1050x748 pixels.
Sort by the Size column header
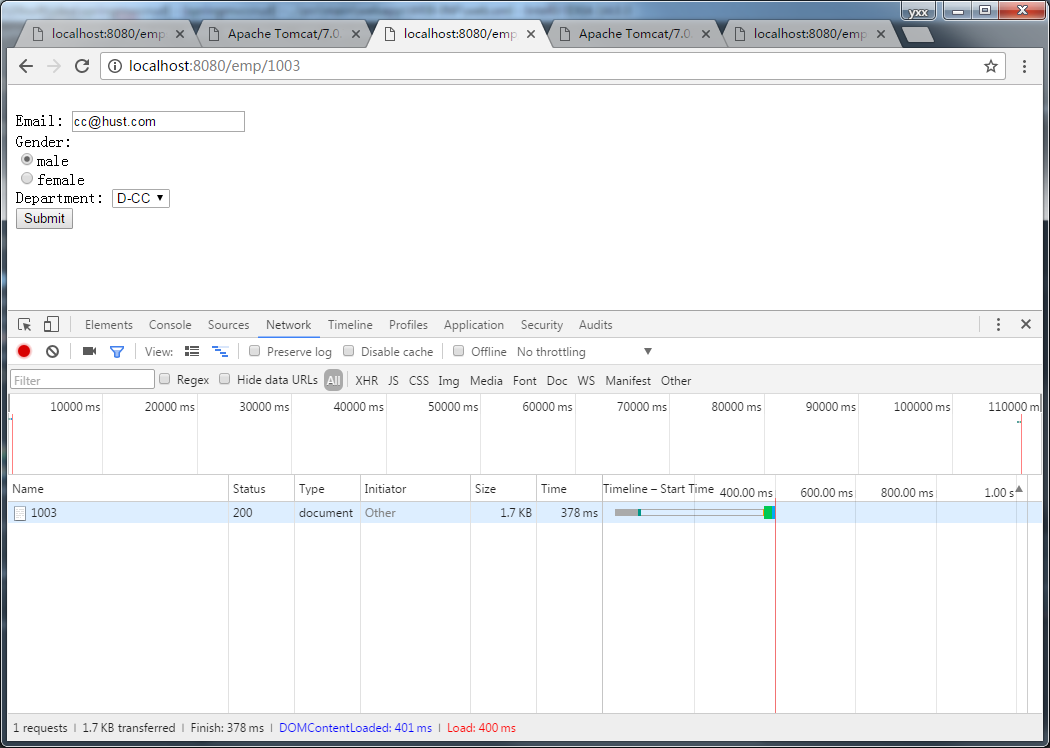click(503, 489)
